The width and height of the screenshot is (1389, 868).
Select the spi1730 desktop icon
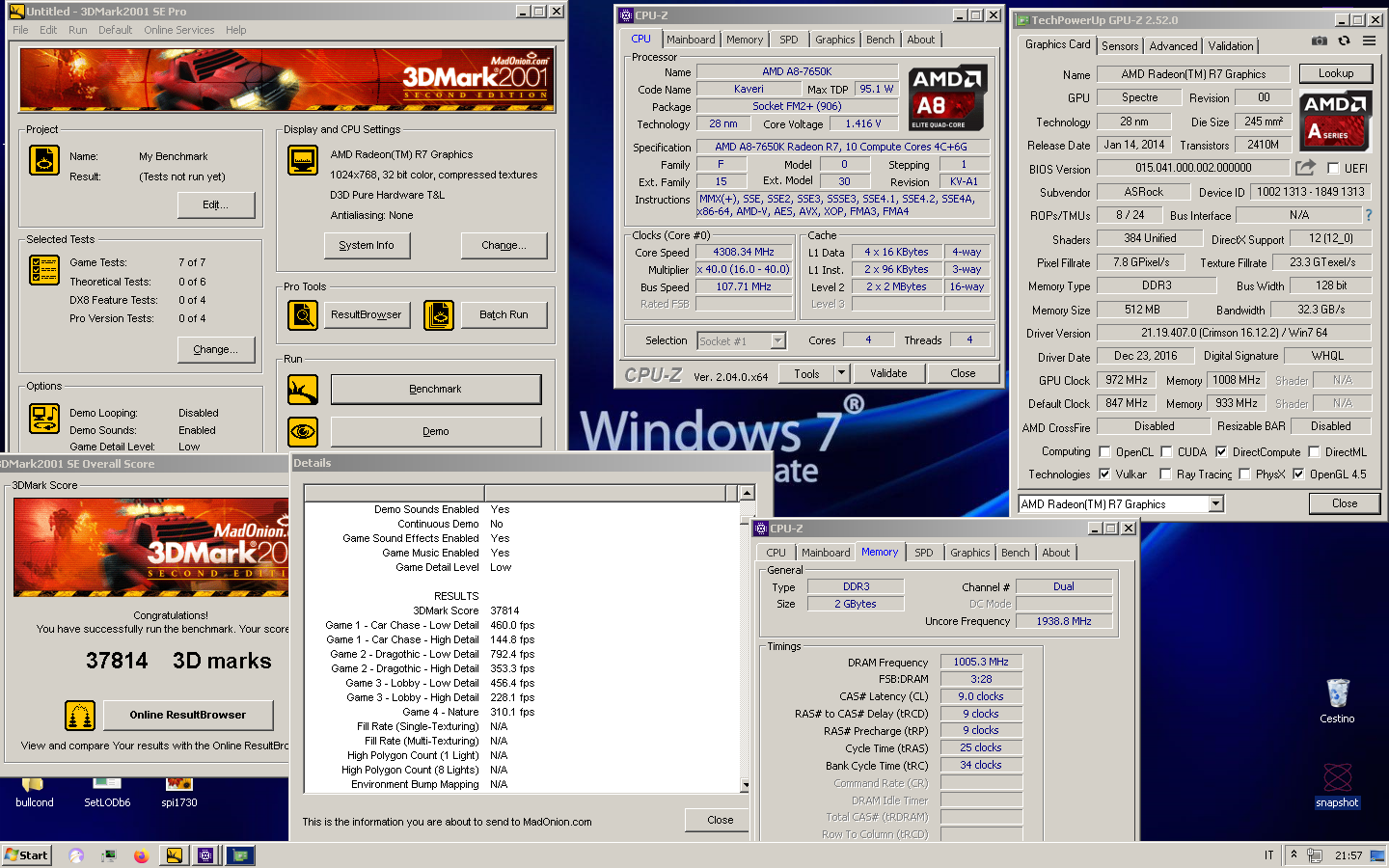(179, 793)
